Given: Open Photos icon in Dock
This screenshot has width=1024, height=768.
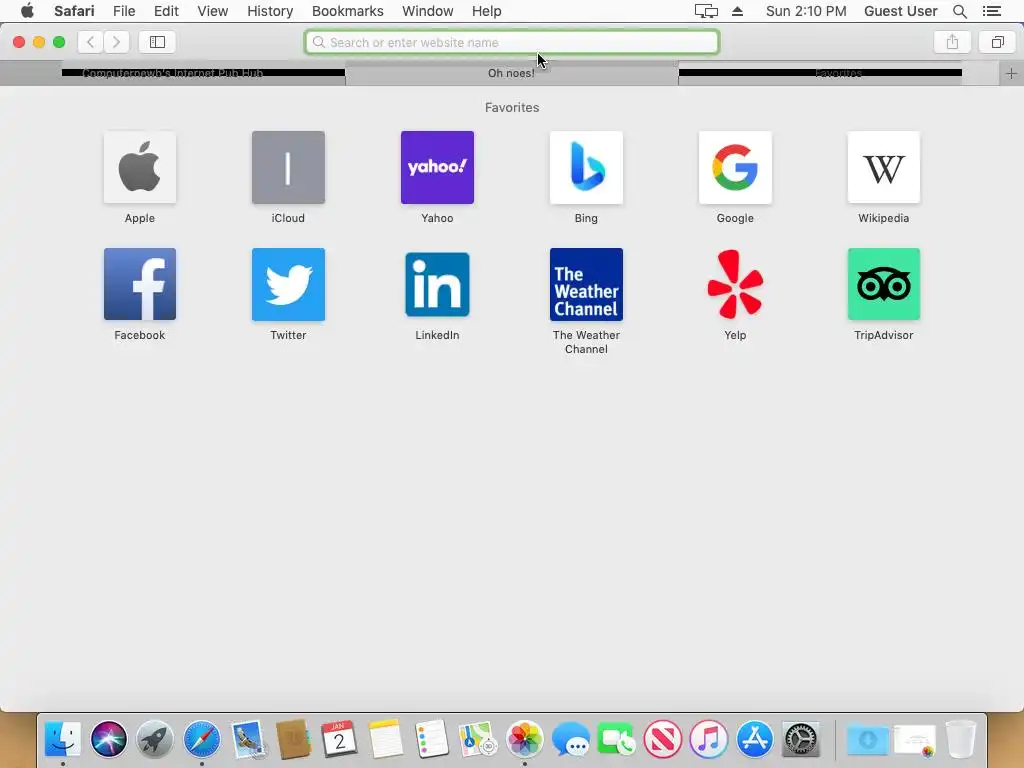Looking at the screenshot, I should [524, 739].
